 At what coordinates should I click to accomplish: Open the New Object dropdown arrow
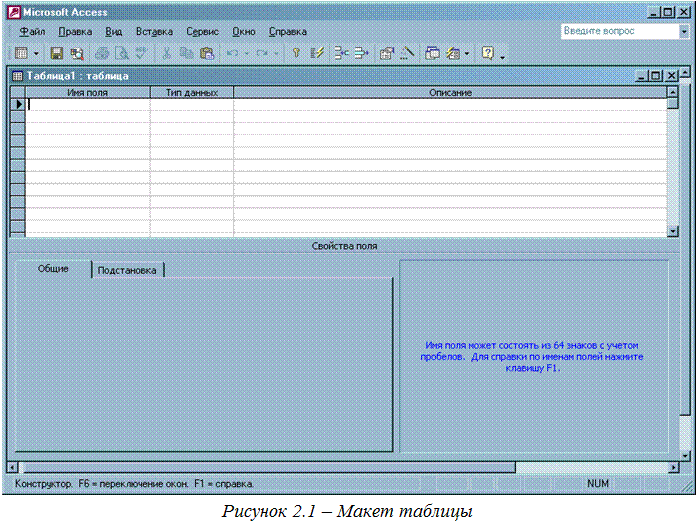467,54
